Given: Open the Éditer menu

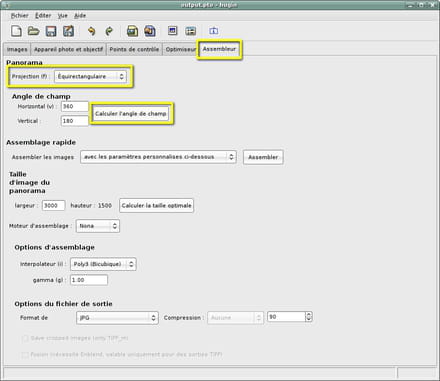Looking at the screenshot, I should click(43, 15).
